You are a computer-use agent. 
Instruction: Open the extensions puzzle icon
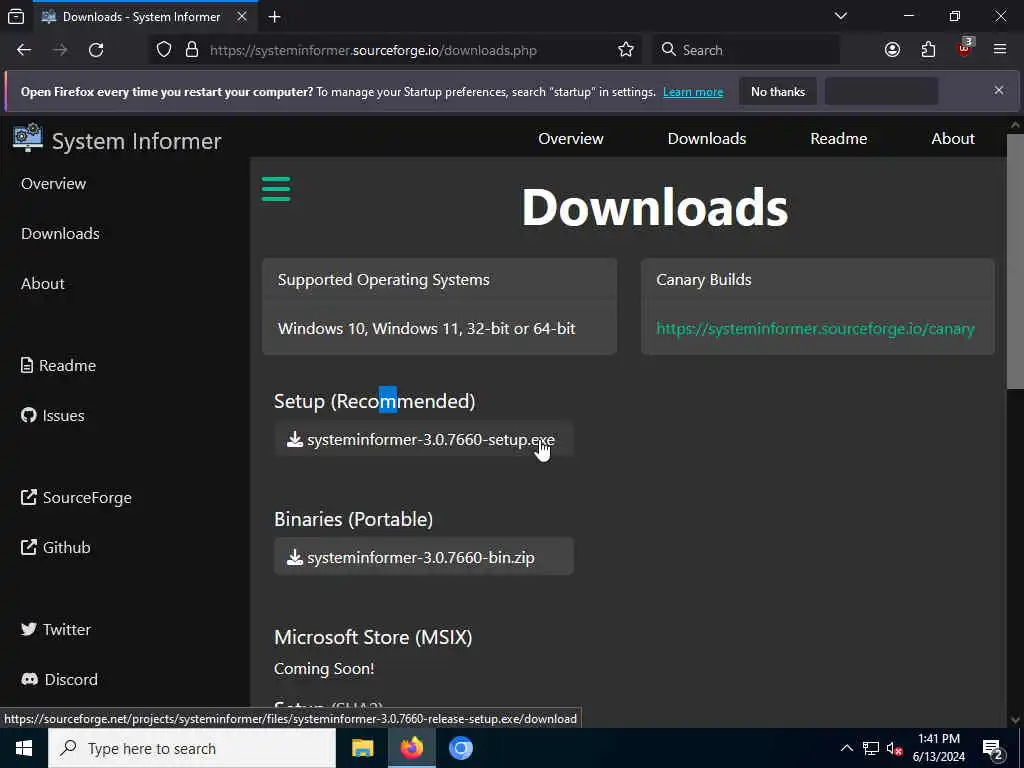[928, 50]
